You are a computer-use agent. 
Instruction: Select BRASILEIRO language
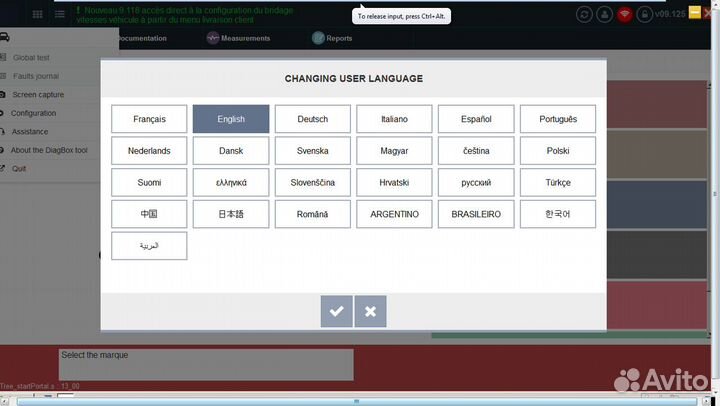476,214
